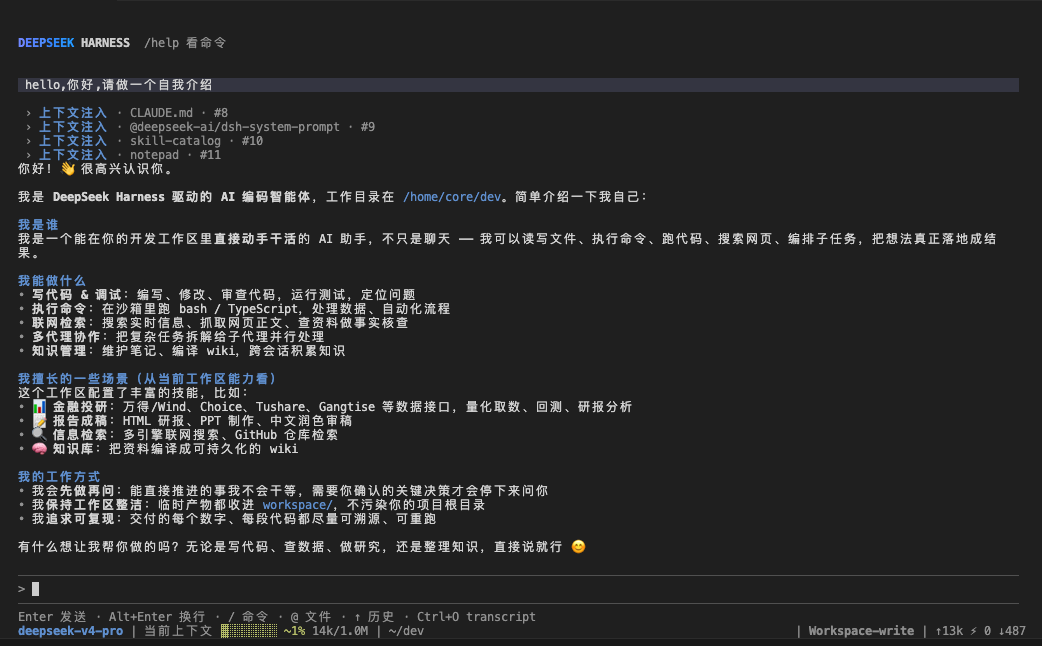The image size is (1042, 646).
Task: Click the context usage progress bar
Action: 249,631
